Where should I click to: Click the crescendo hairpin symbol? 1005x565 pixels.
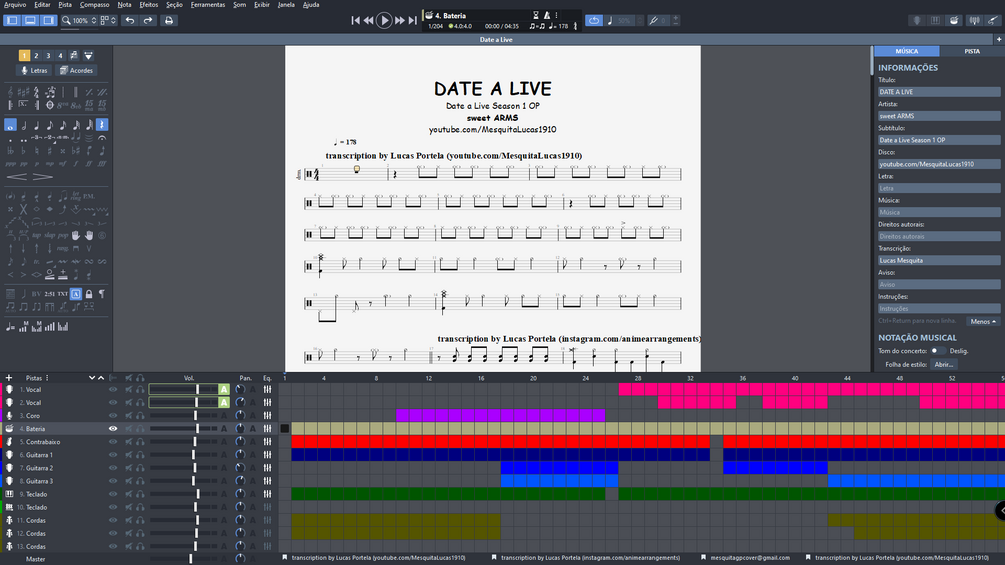(17, 177)
